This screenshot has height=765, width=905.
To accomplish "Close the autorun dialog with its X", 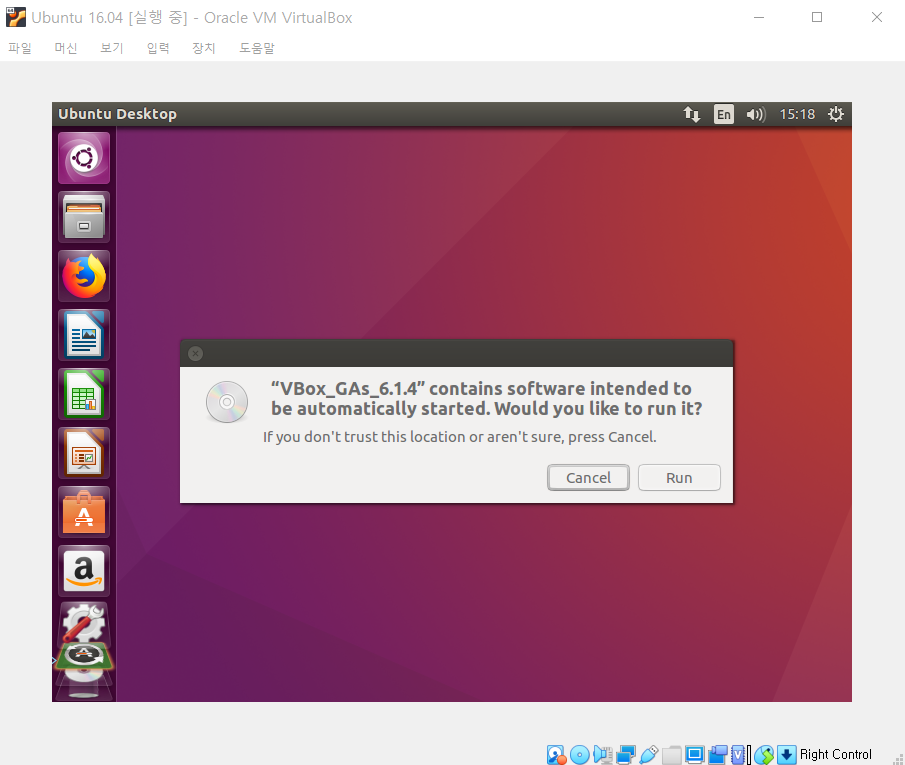I will 196,353.
